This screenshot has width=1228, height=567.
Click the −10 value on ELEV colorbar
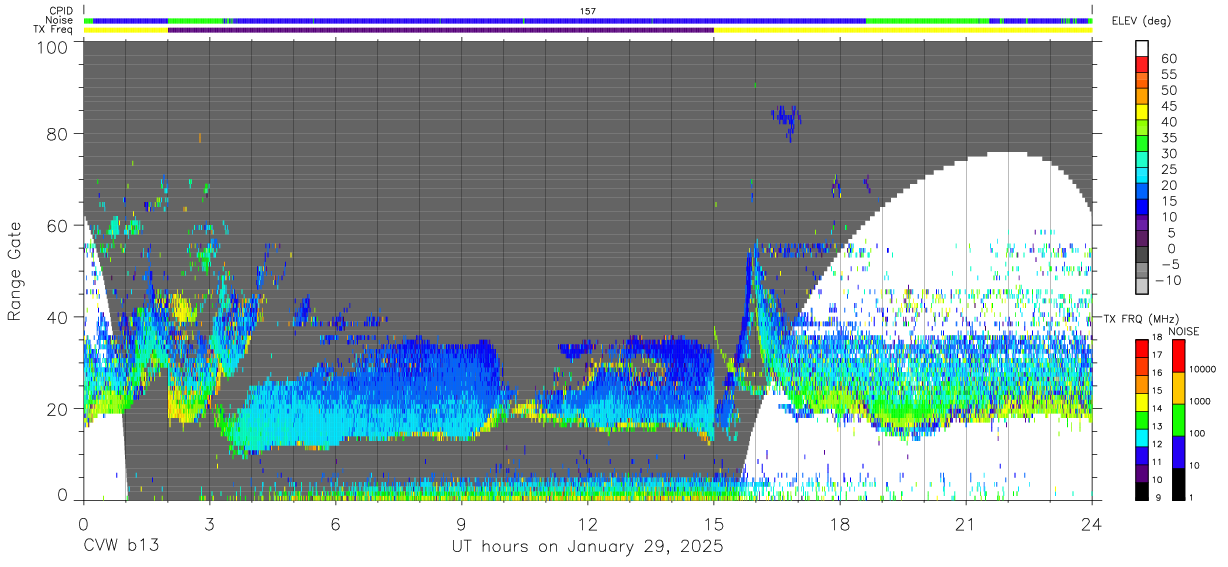pyautogui.click(x=1166, y=279)
